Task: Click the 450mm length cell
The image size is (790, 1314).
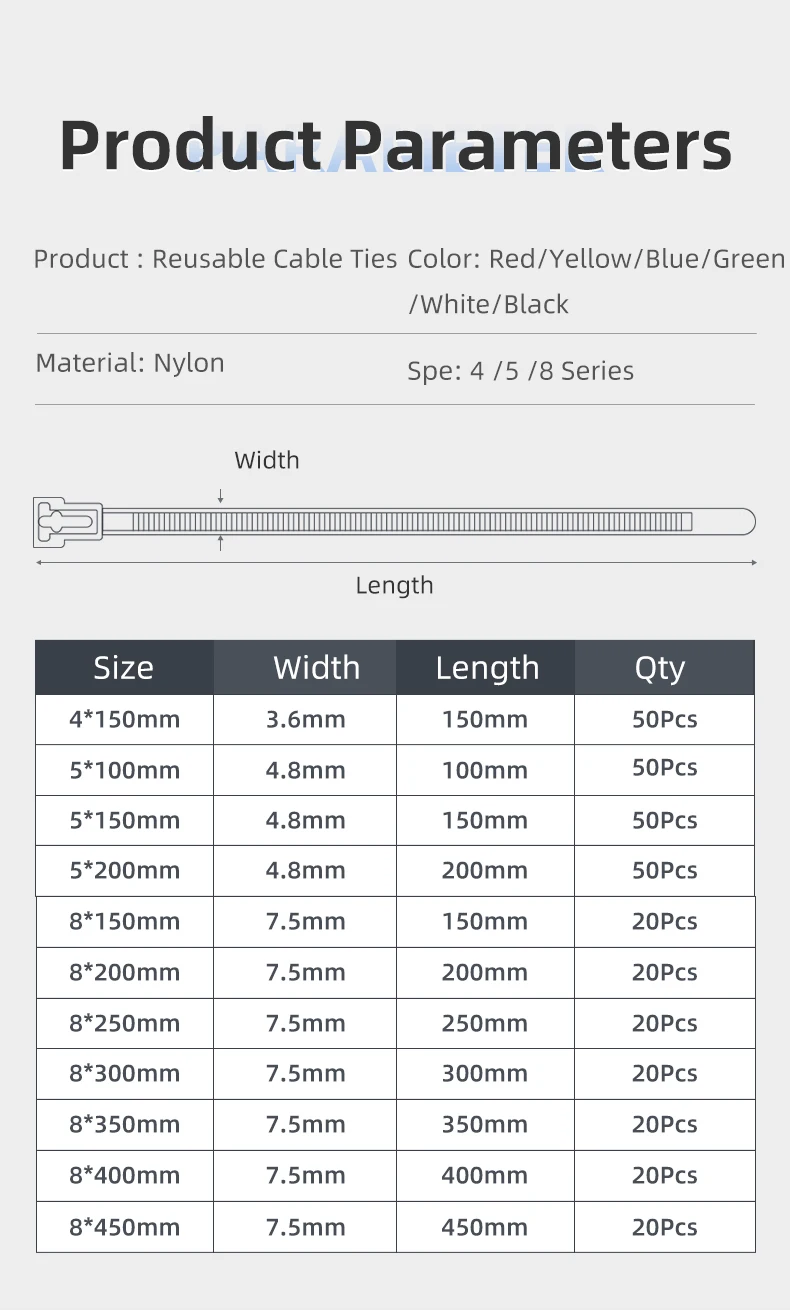Action: point(486,1227)
